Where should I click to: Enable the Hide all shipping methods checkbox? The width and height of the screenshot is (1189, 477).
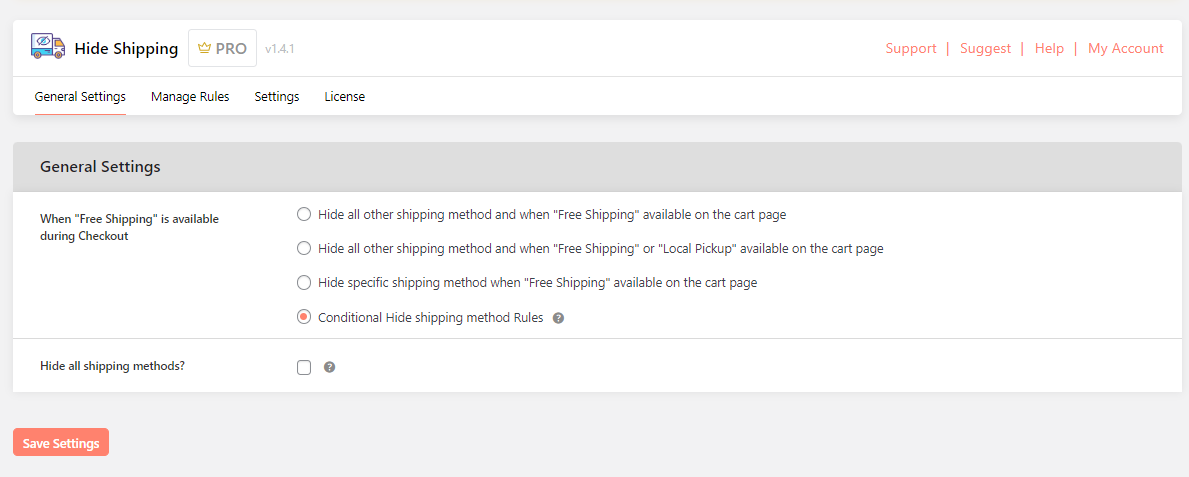(x=304, y=367)
